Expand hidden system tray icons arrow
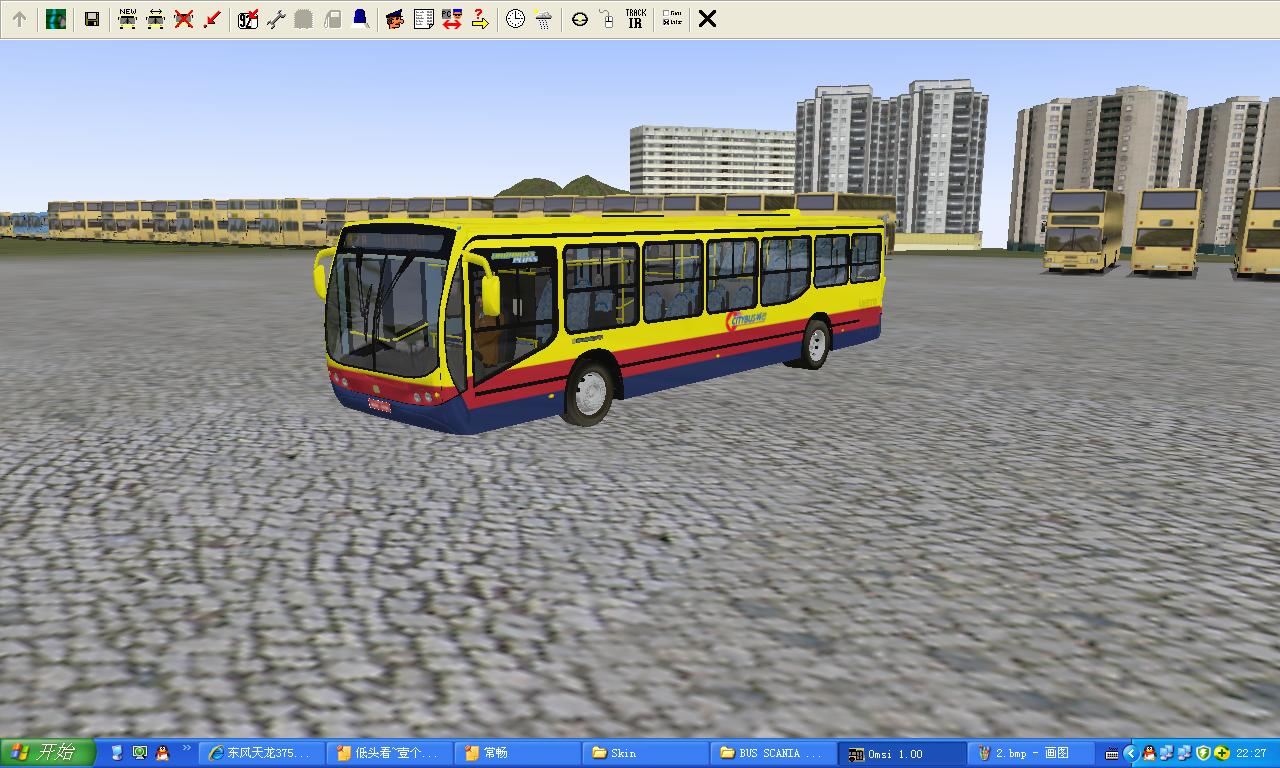Image resolution: width=1280 pixels, height=768 pixels. 1131,753
